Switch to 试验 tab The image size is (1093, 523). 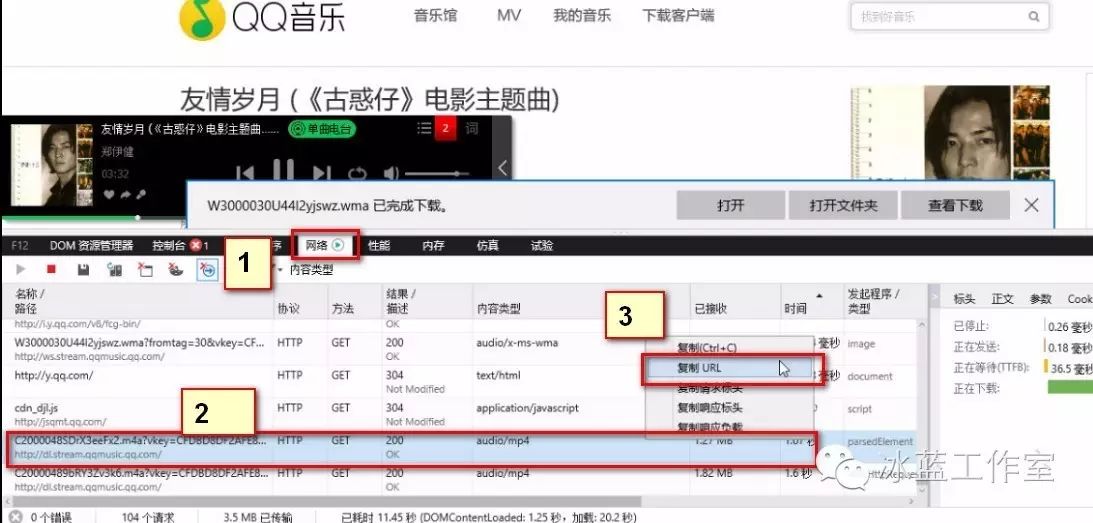pyautogui.click(x=542, y=245)
